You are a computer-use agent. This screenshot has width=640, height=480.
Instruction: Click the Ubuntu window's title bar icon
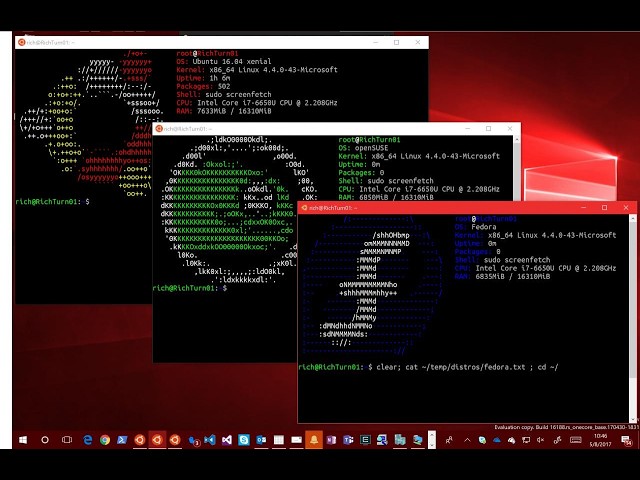pyautogui.click(x=21, y=42)
